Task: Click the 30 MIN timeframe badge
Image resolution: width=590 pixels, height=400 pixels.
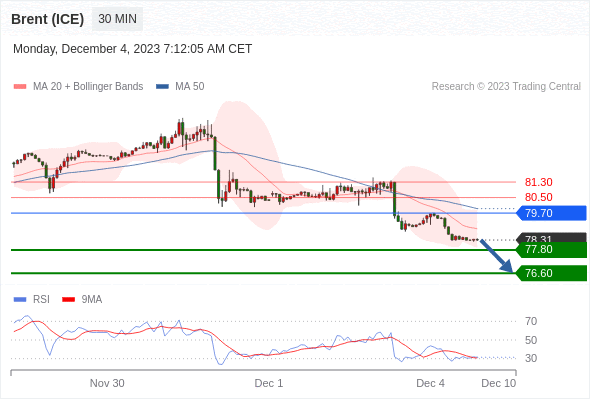Action: [117, 19]
